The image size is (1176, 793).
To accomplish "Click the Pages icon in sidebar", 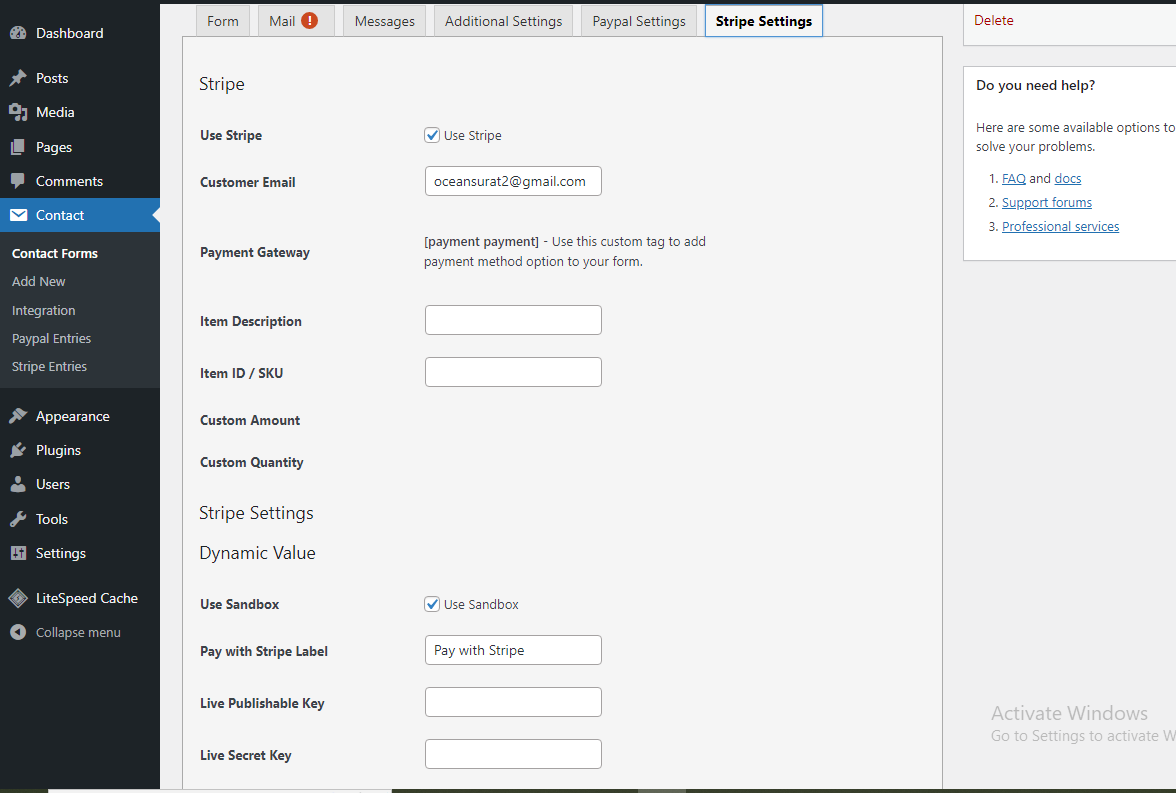I will (20, 146).
